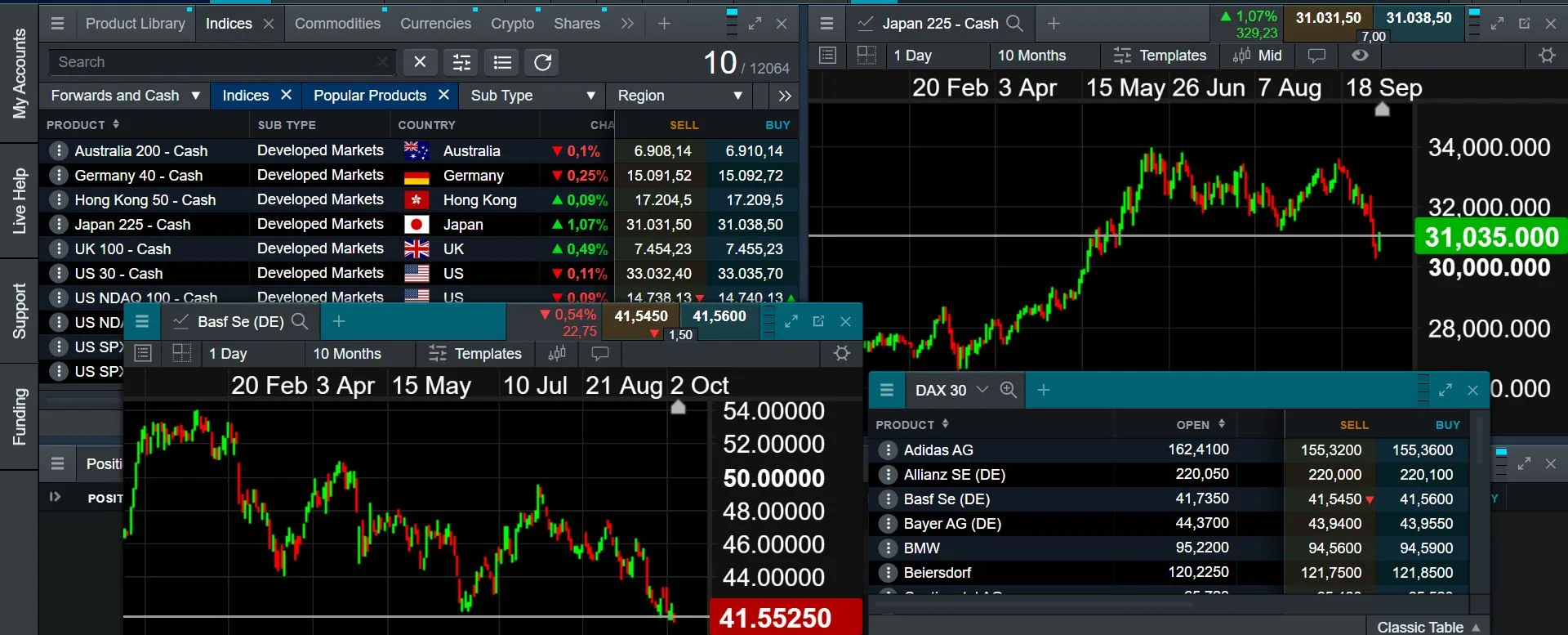1568x635 pixels.
Task: Open the filter settings icon beside search
Action: click(461, 62)
